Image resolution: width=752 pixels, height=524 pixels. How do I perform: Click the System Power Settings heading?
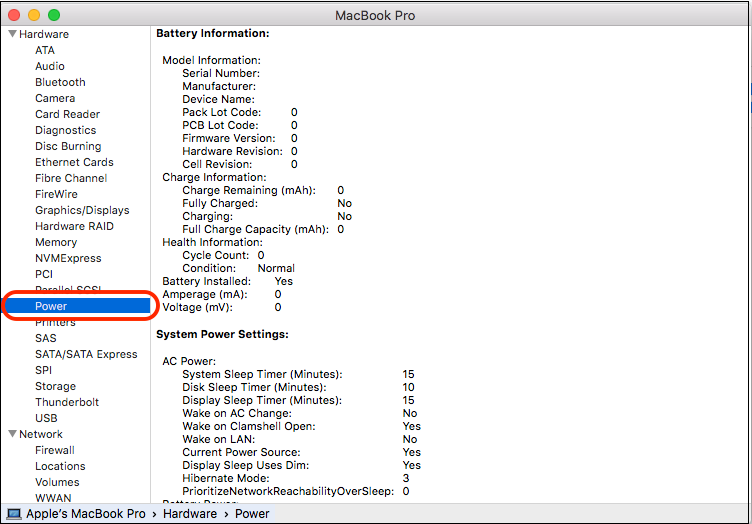pos(222,334)
